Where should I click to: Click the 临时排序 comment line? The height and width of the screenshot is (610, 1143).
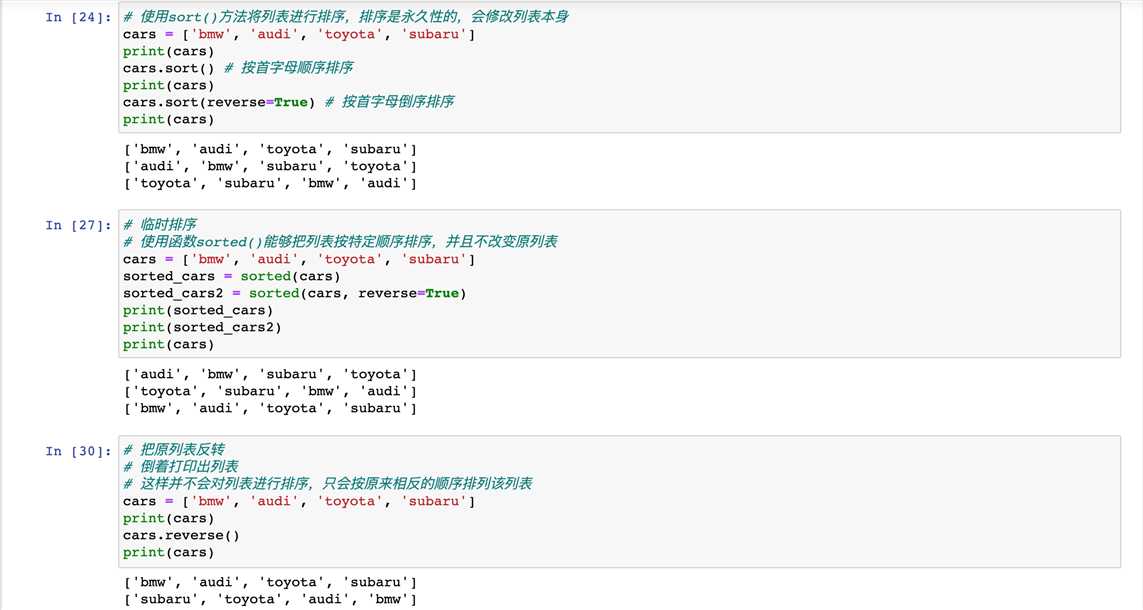pos(161,225)
